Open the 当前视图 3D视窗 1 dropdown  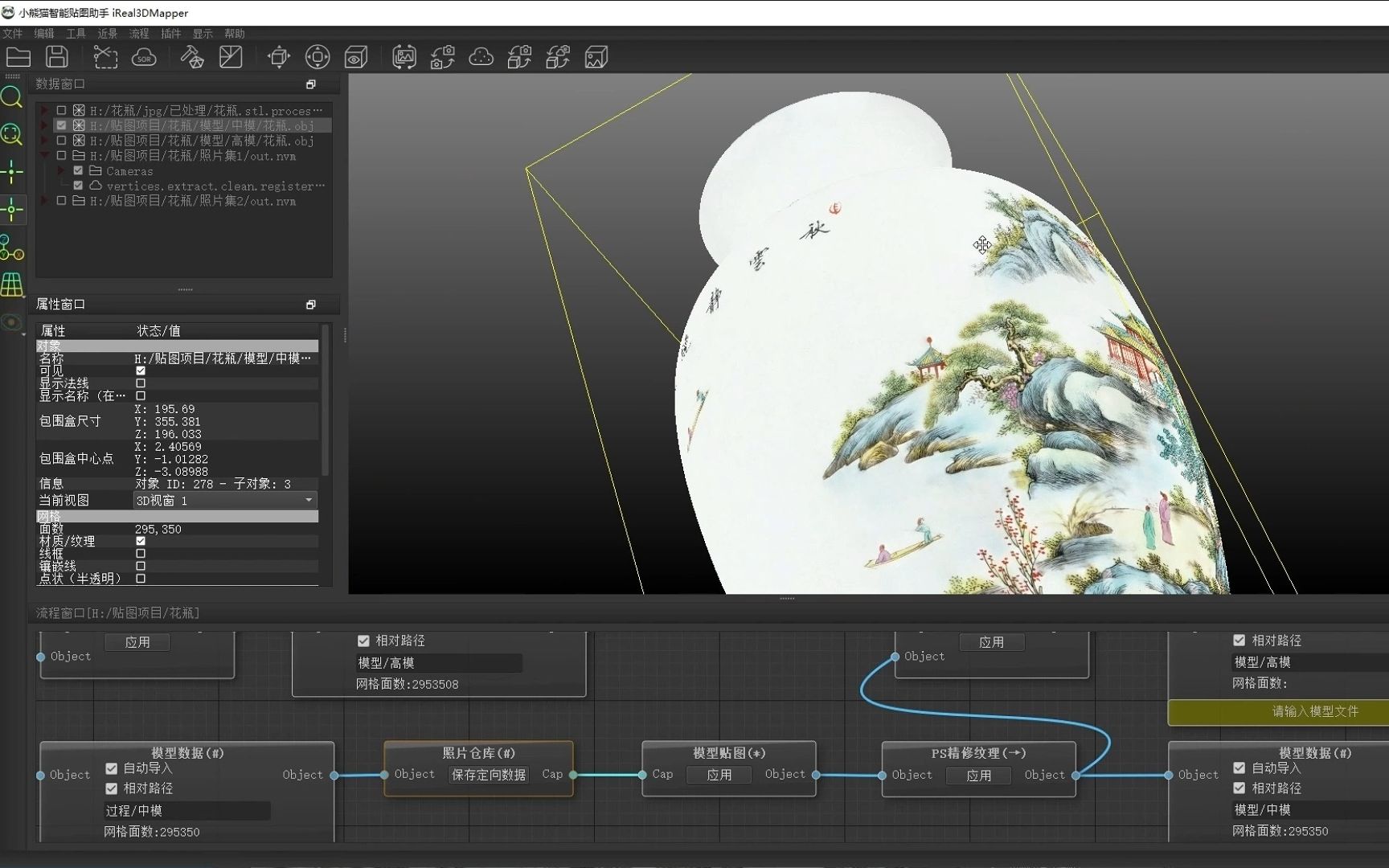(x=225, y=501)
